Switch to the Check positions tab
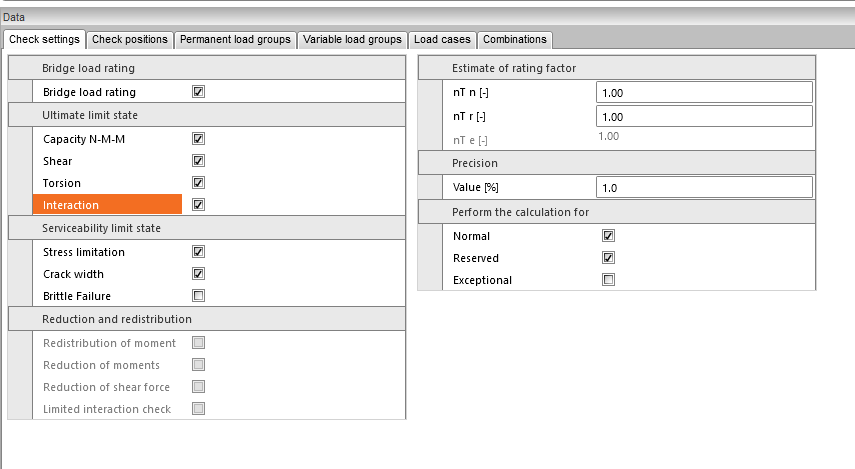Viewport: 855px width, 469px height. pos(129,40)
